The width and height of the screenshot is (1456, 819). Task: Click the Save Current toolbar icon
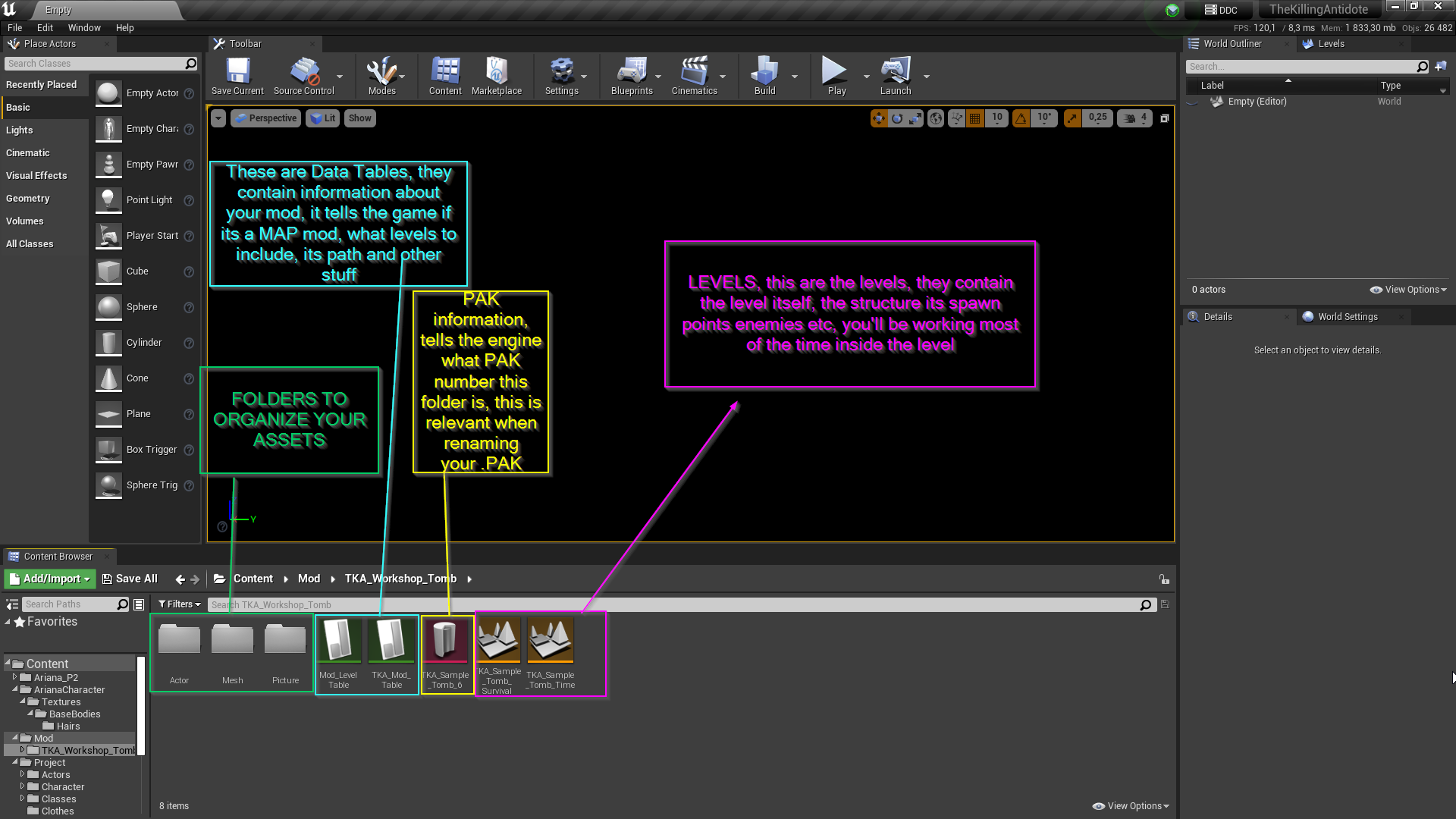(237, 74)
